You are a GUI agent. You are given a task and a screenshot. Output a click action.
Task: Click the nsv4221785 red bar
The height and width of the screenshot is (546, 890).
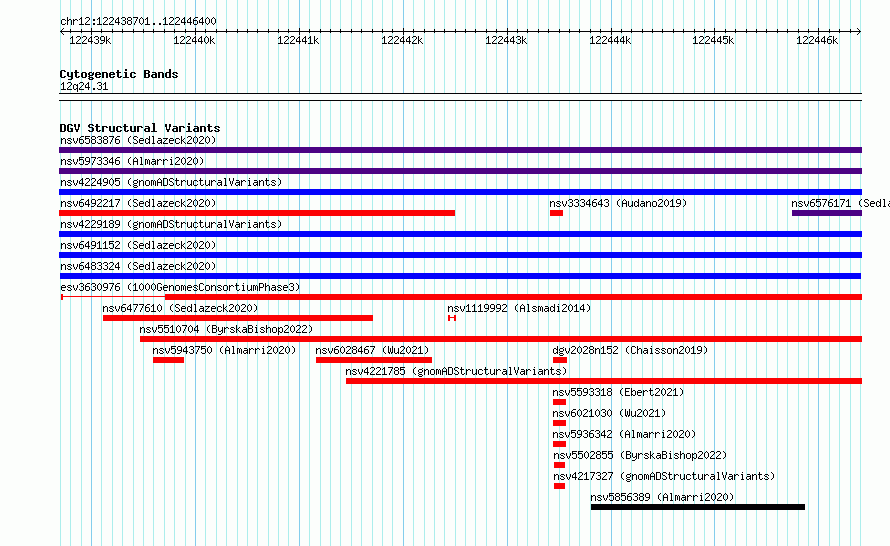point(604,381)
